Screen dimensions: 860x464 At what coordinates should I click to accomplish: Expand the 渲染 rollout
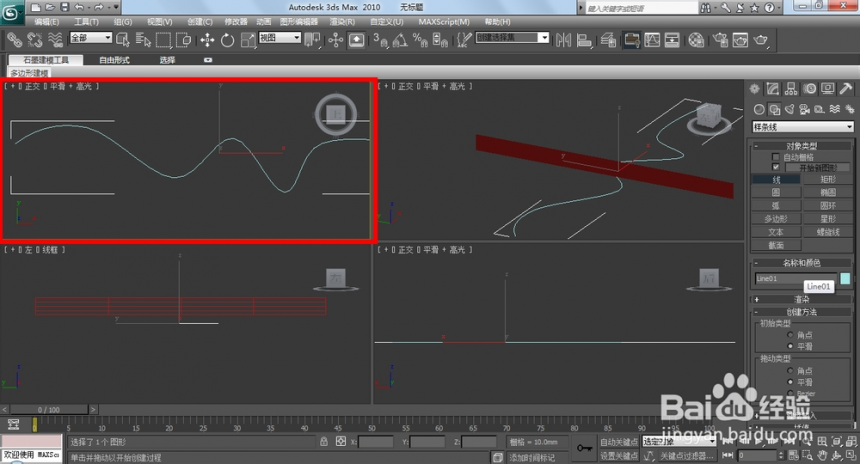(x=801, y=299)
